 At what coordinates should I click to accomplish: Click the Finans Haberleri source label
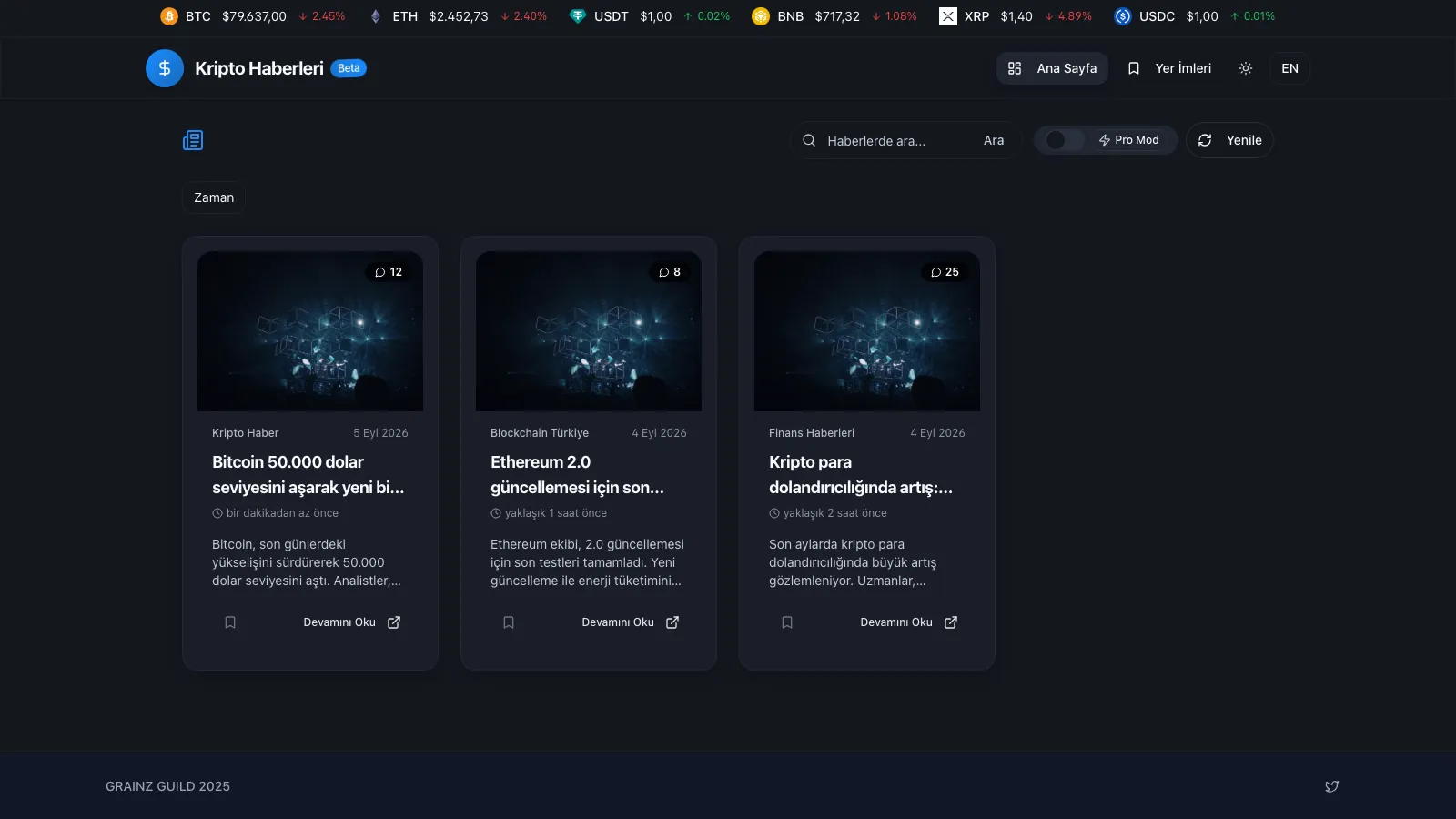point(812,433)
